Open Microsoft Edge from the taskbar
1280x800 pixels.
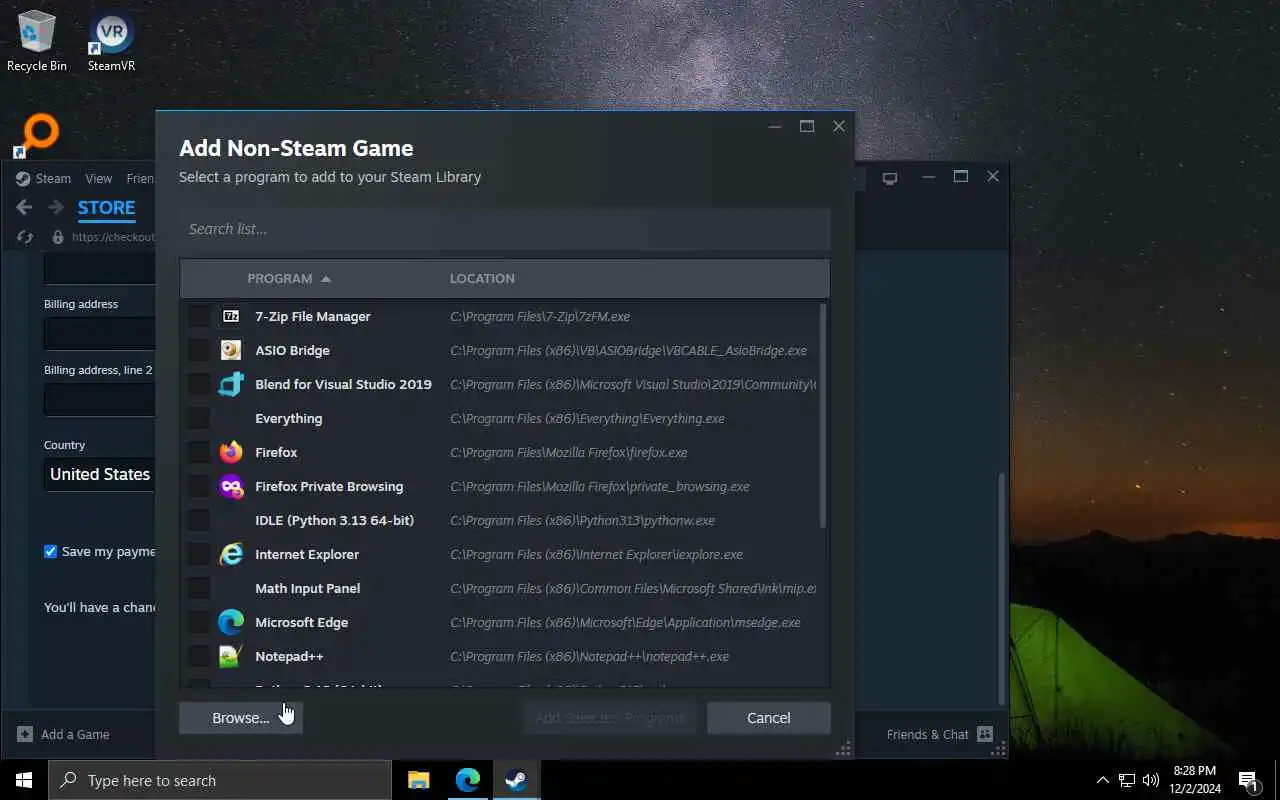[468, 780]
